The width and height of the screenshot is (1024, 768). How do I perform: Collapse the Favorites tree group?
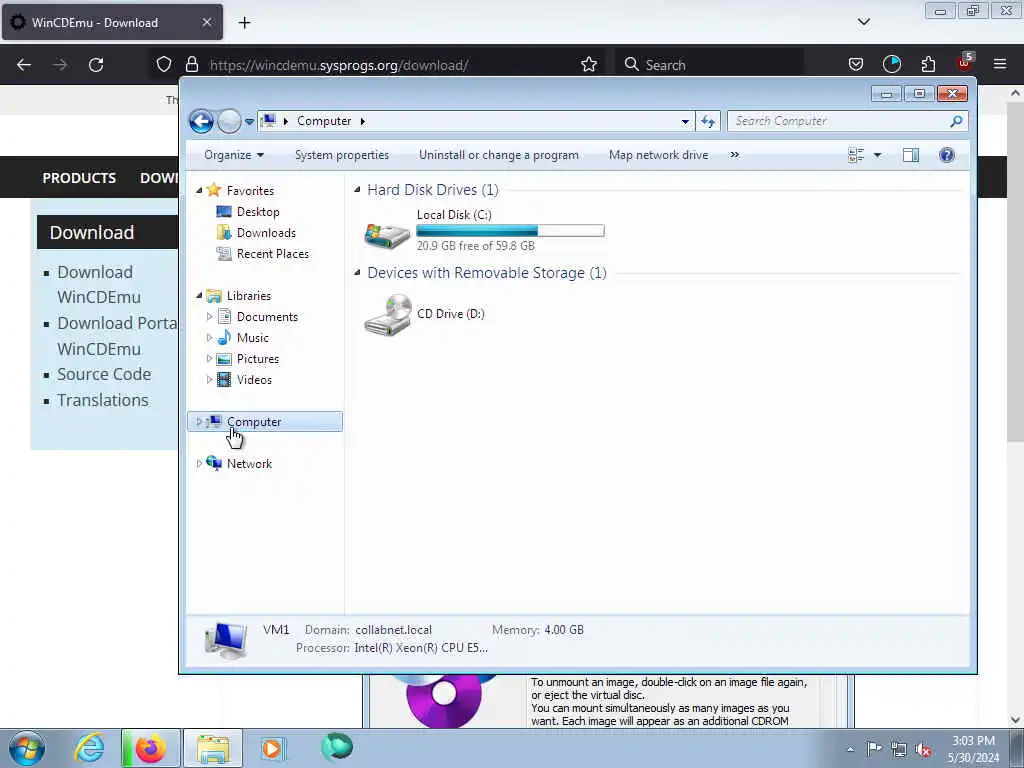coord(199,190)
